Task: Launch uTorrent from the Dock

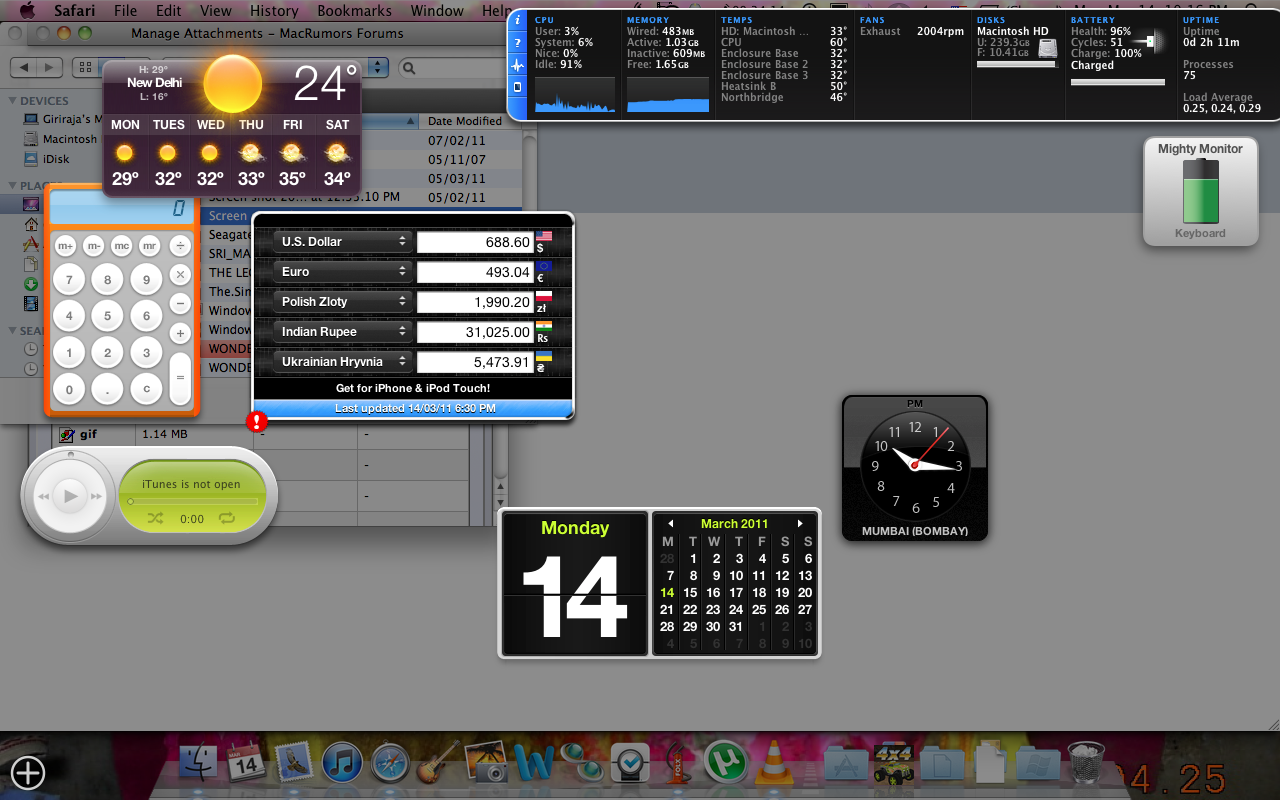Action: [725, 763]
